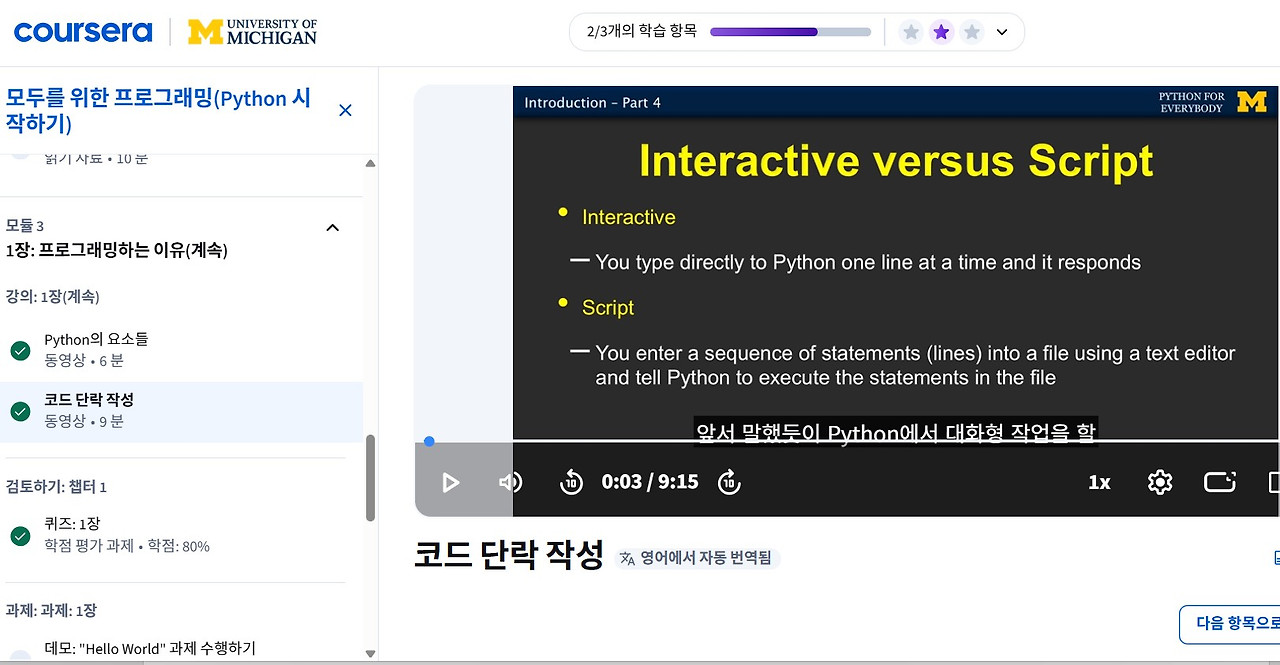Mute the video volume speaker icon
This screenshot has height=665, width=1280.
tap(510, 483)
